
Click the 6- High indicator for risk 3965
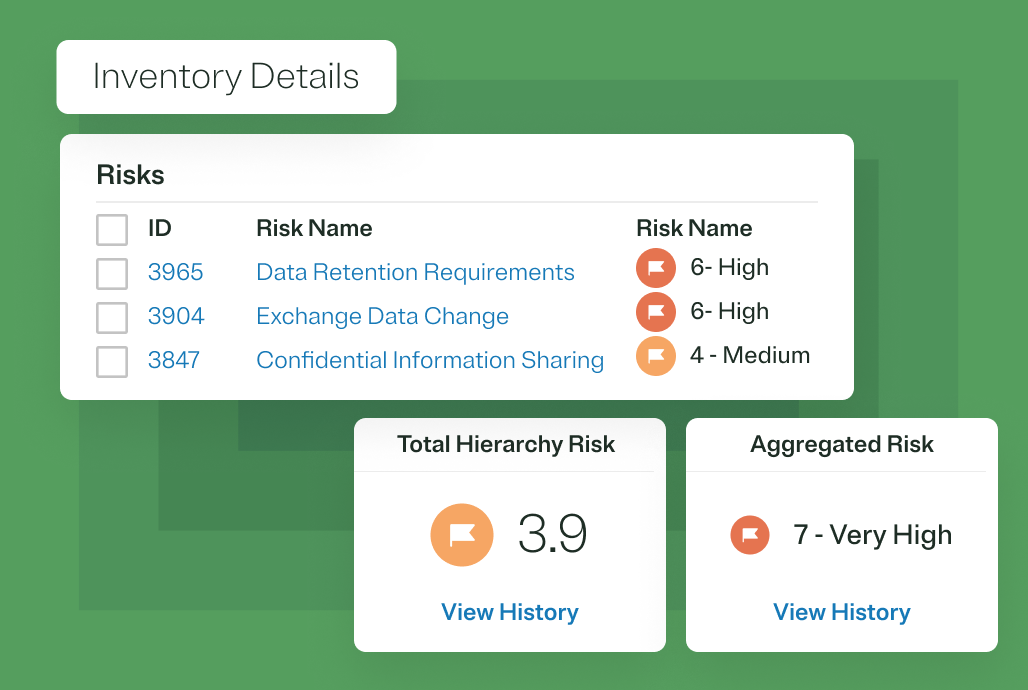click(729, 267)
